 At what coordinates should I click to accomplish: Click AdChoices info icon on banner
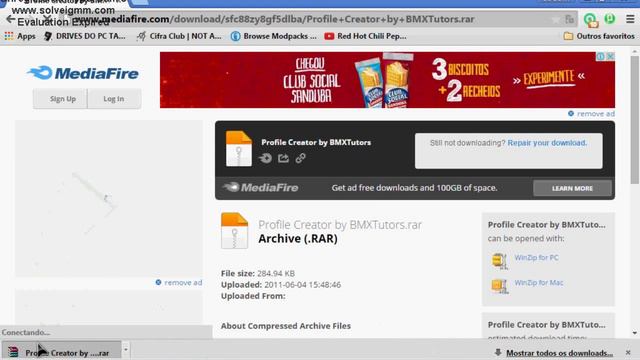pyautogui.click(x=601, y=56)
